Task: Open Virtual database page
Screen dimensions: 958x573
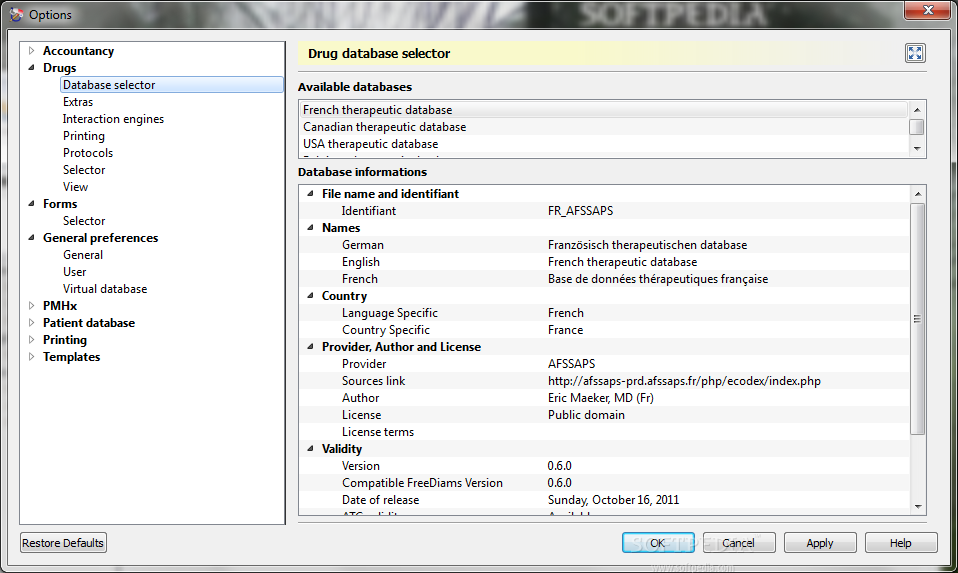Action: 105,289
